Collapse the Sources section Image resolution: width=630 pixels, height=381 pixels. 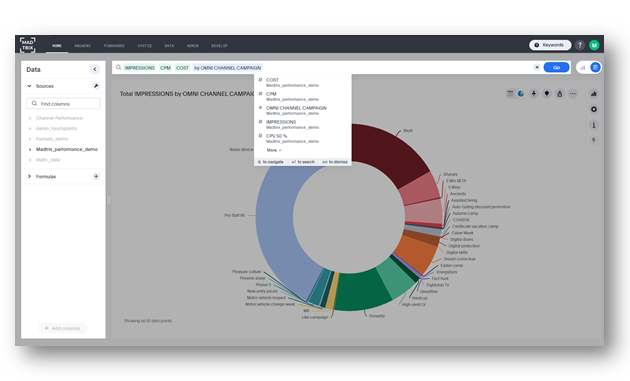pos(29,86)
